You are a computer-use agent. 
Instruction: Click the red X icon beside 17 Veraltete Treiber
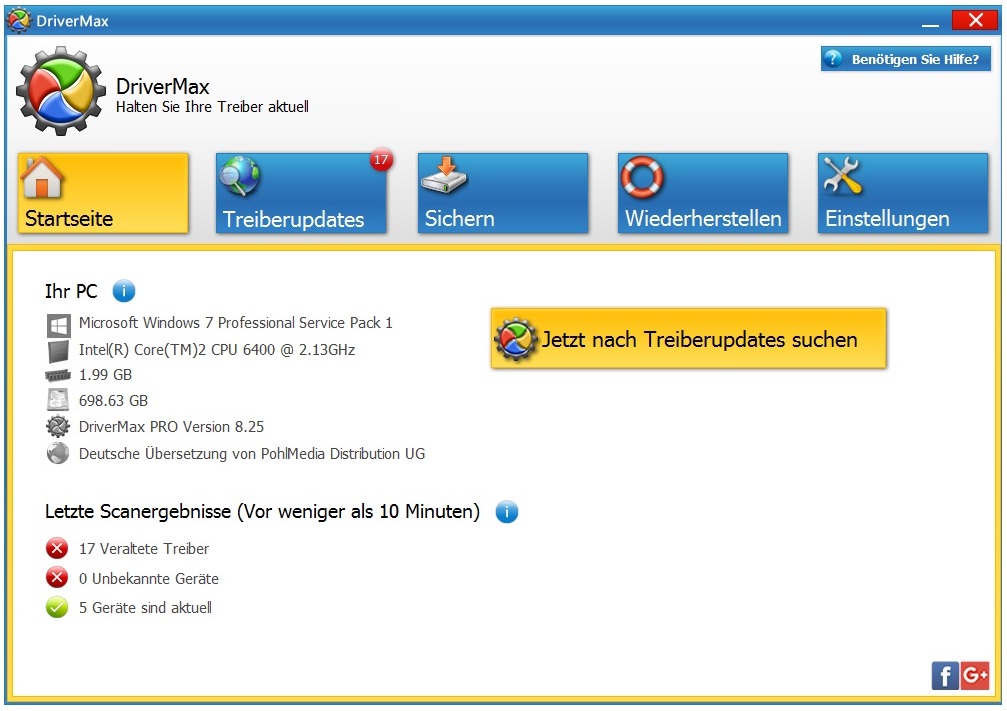57,549
